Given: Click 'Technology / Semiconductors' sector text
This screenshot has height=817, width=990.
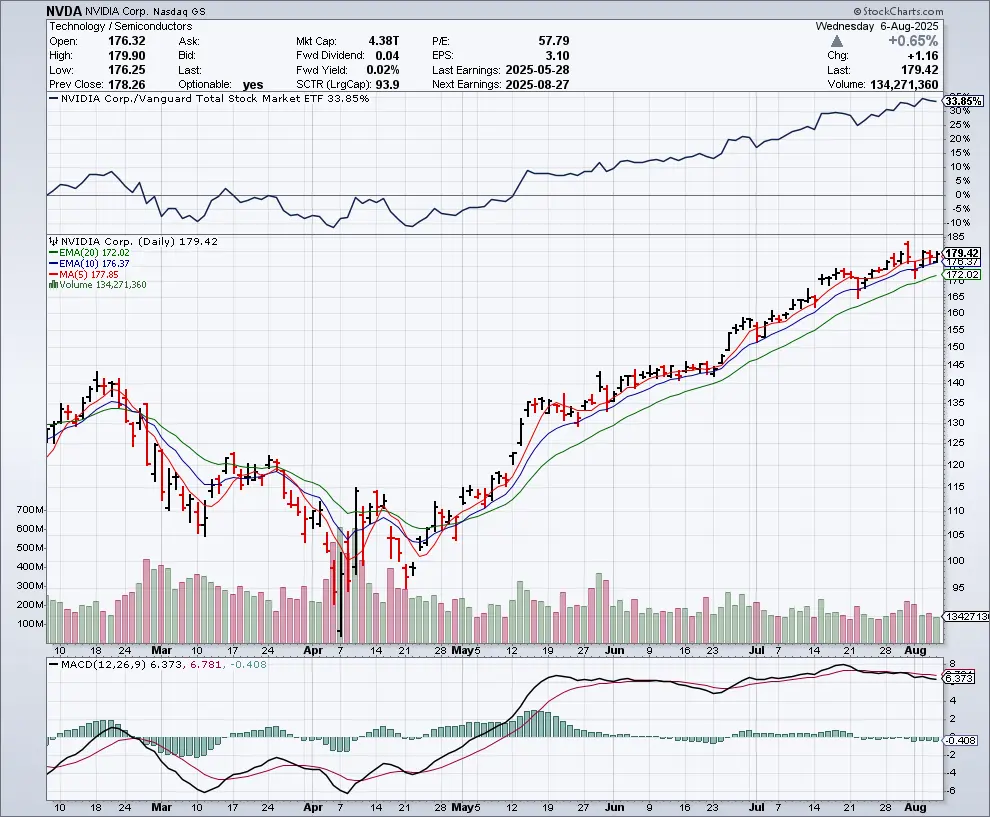Looking at the screenshot, I should 121,27.
